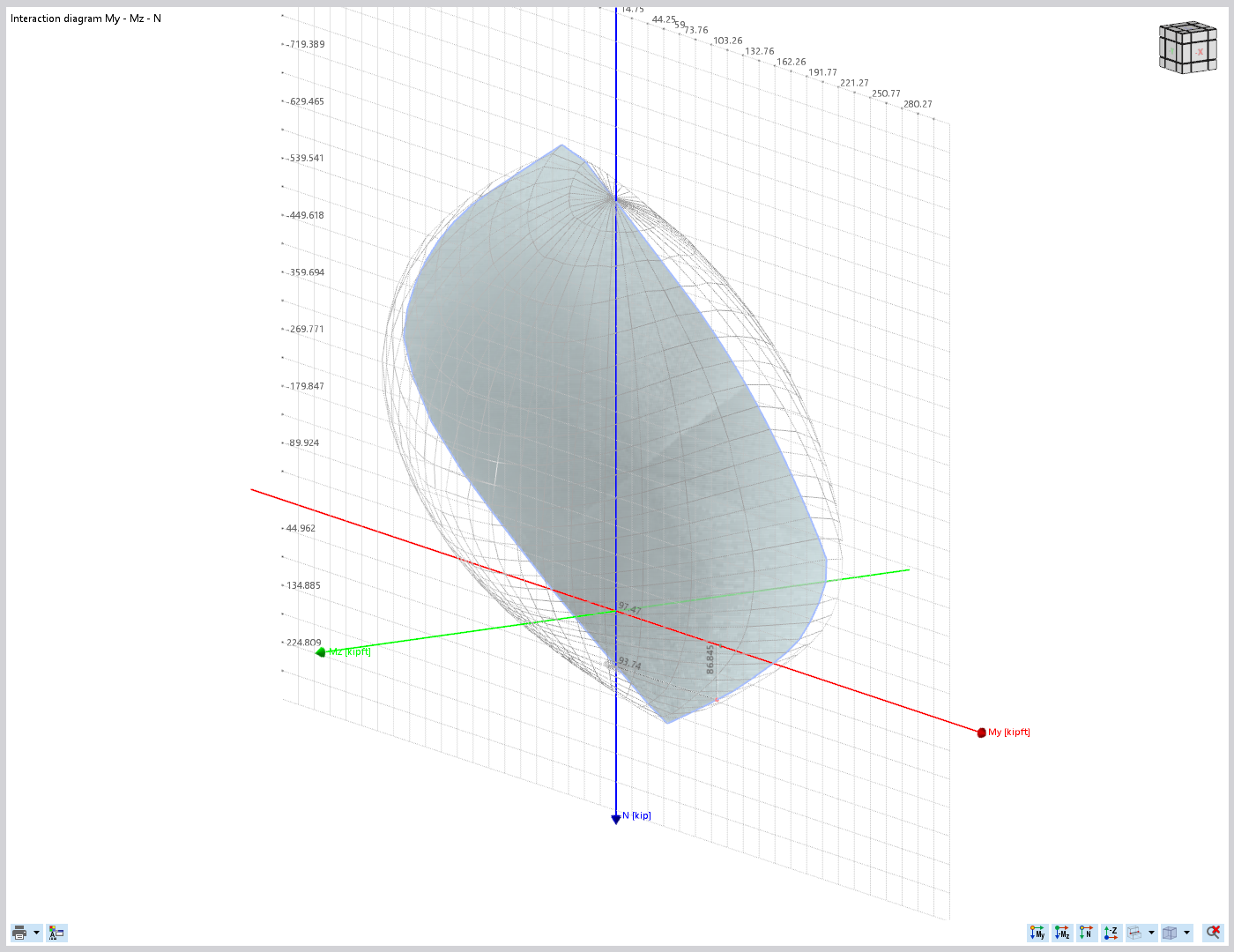Screen dimensions: 1234x952
Task: Click the print diagram icon
Action: [x=19, y=933]
